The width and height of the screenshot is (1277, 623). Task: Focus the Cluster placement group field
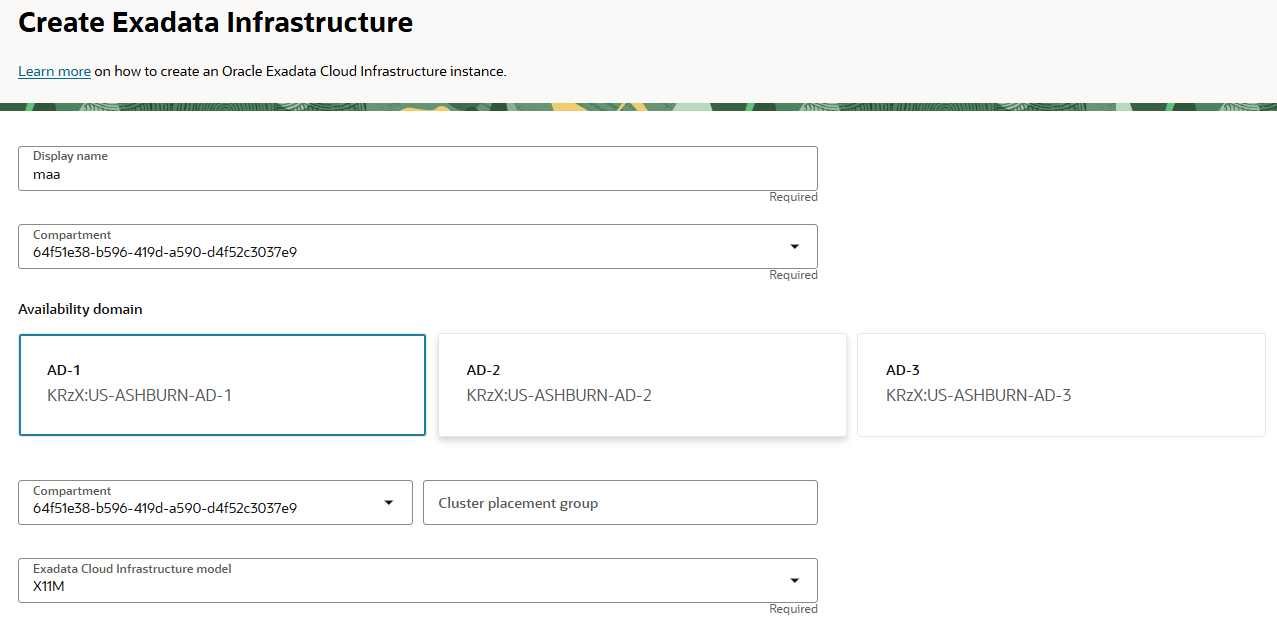pyautogui.click(x=620, y=503)
